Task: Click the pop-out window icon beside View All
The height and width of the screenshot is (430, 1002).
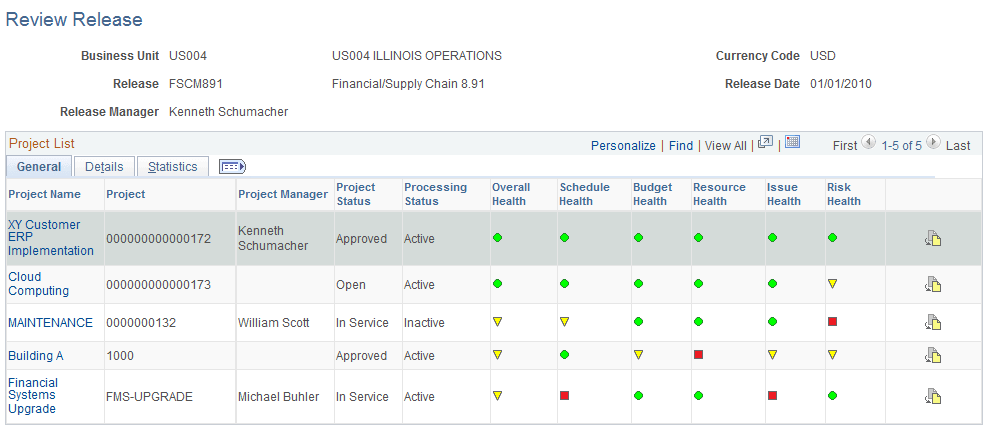Action: click(x=765, y=144)
